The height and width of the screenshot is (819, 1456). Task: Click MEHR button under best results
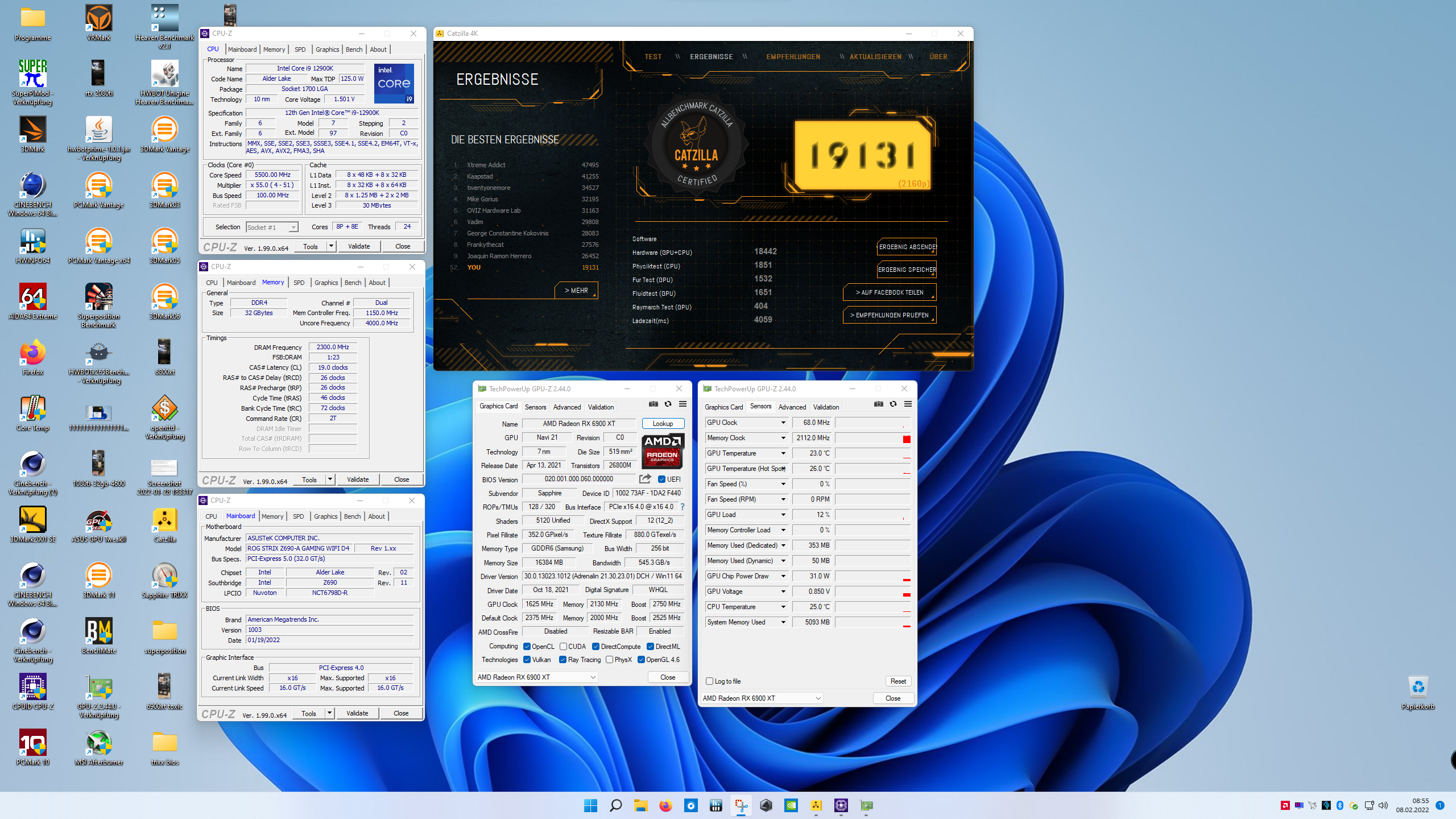pyautogui.click(x=576, y=290)
